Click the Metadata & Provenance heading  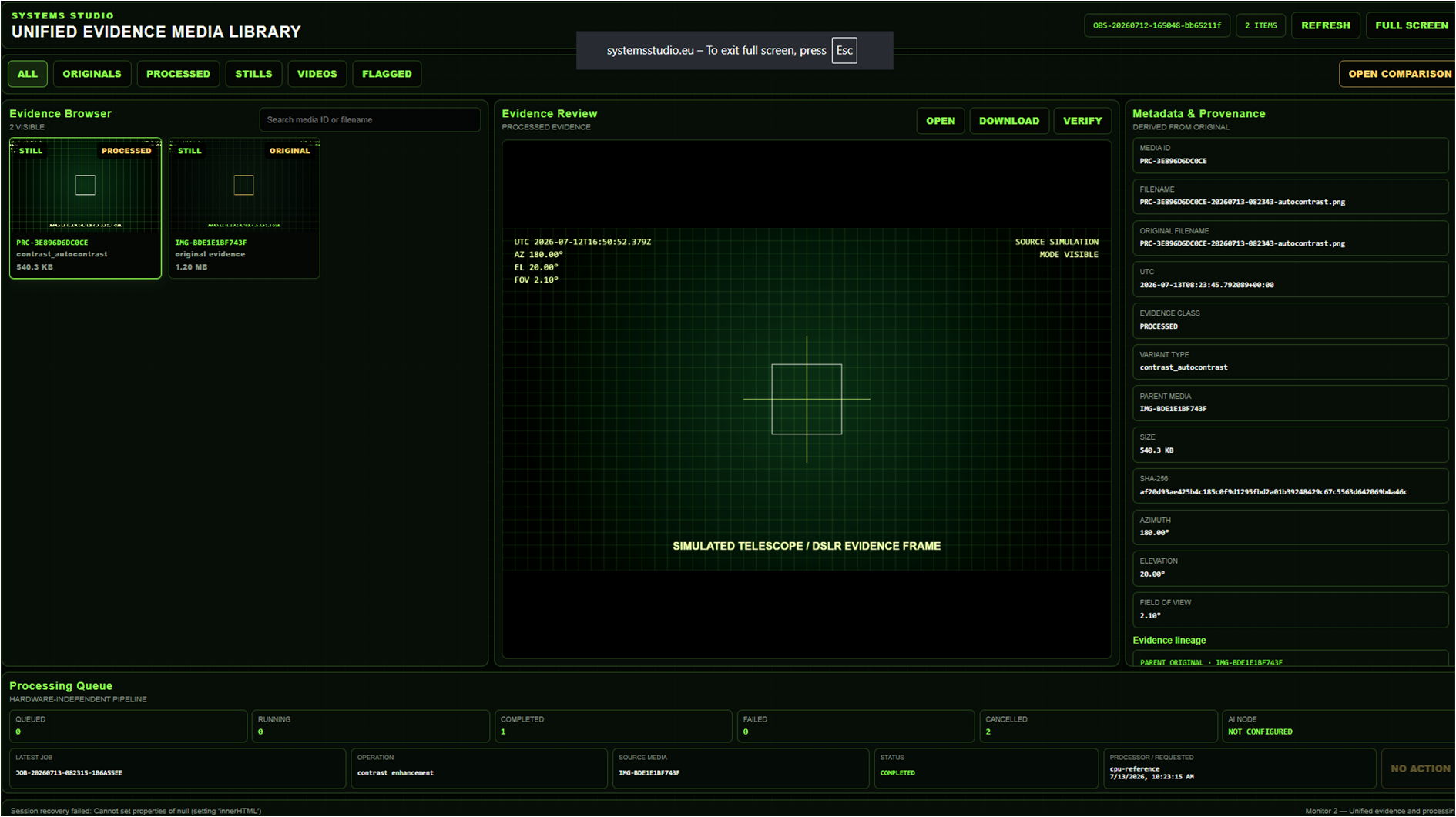point(1199,114)
